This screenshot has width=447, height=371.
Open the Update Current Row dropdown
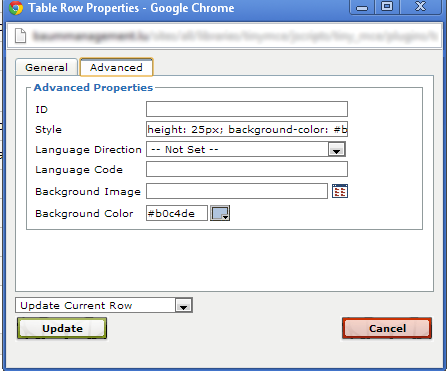104,305
